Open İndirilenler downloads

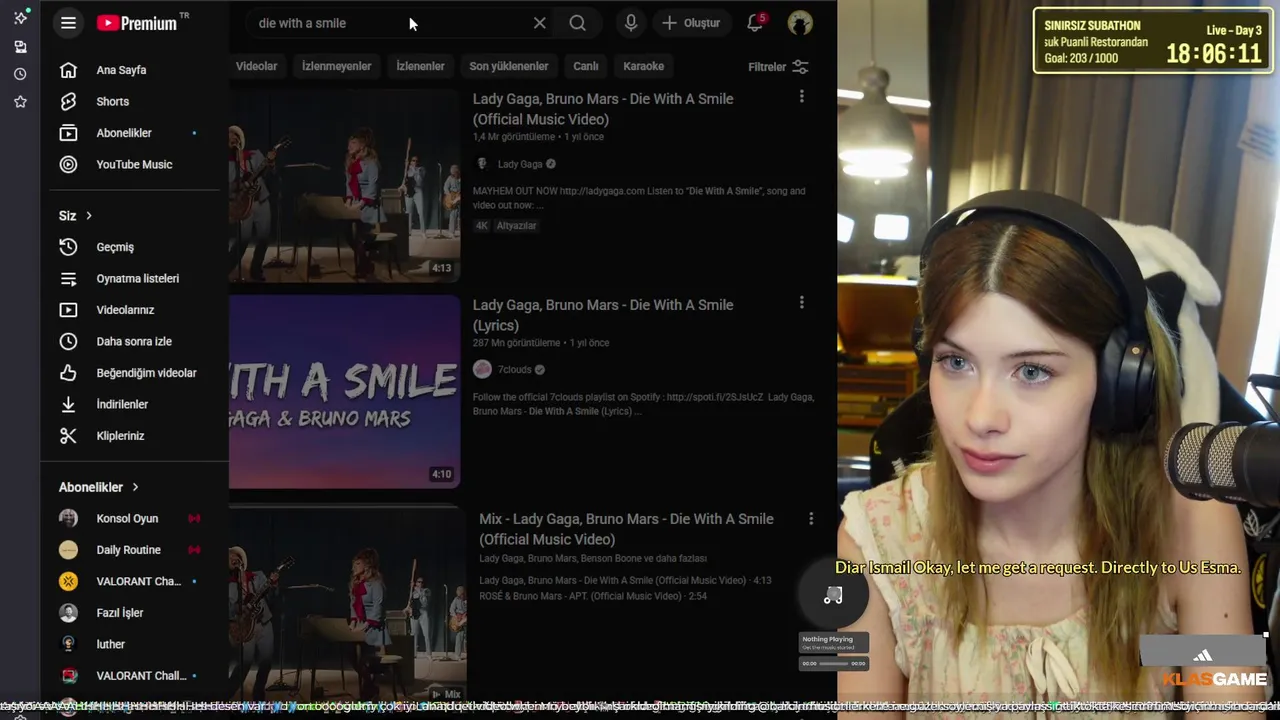tap(134, 404)
